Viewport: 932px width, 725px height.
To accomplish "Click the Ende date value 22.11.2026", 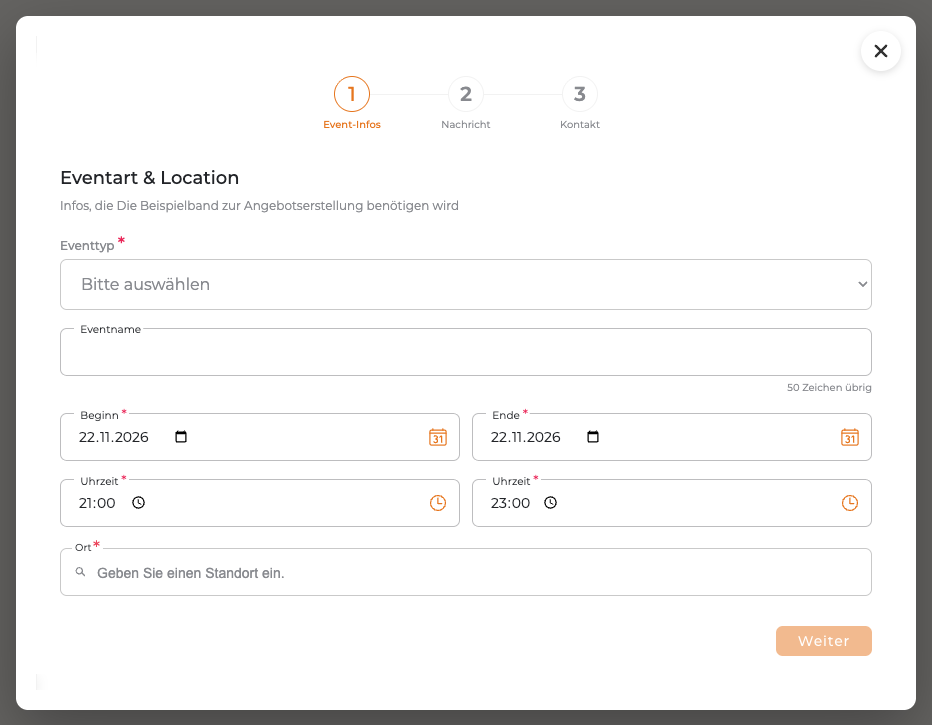I will pyautogui.click(x=525, y=437).
